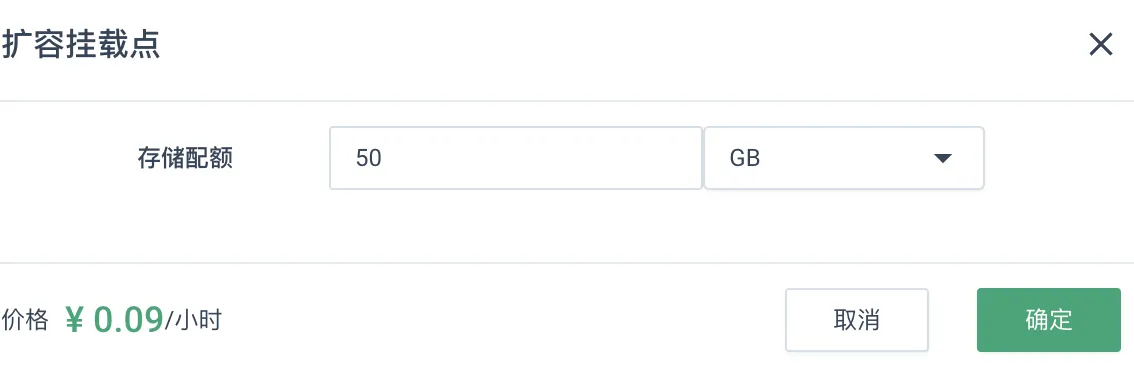
Task: Place cursor on the value 50
Action: coord(369,158)
